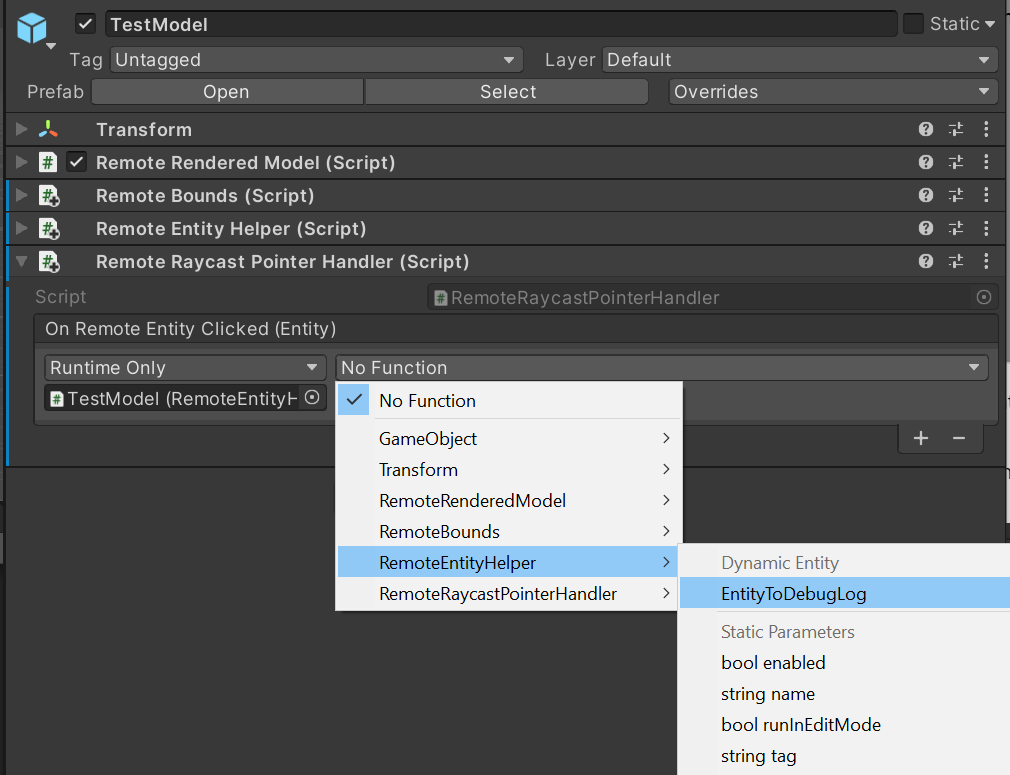Select the string name static parameter
Screen dimensions: 1010x775
click(x=844, y=694)
